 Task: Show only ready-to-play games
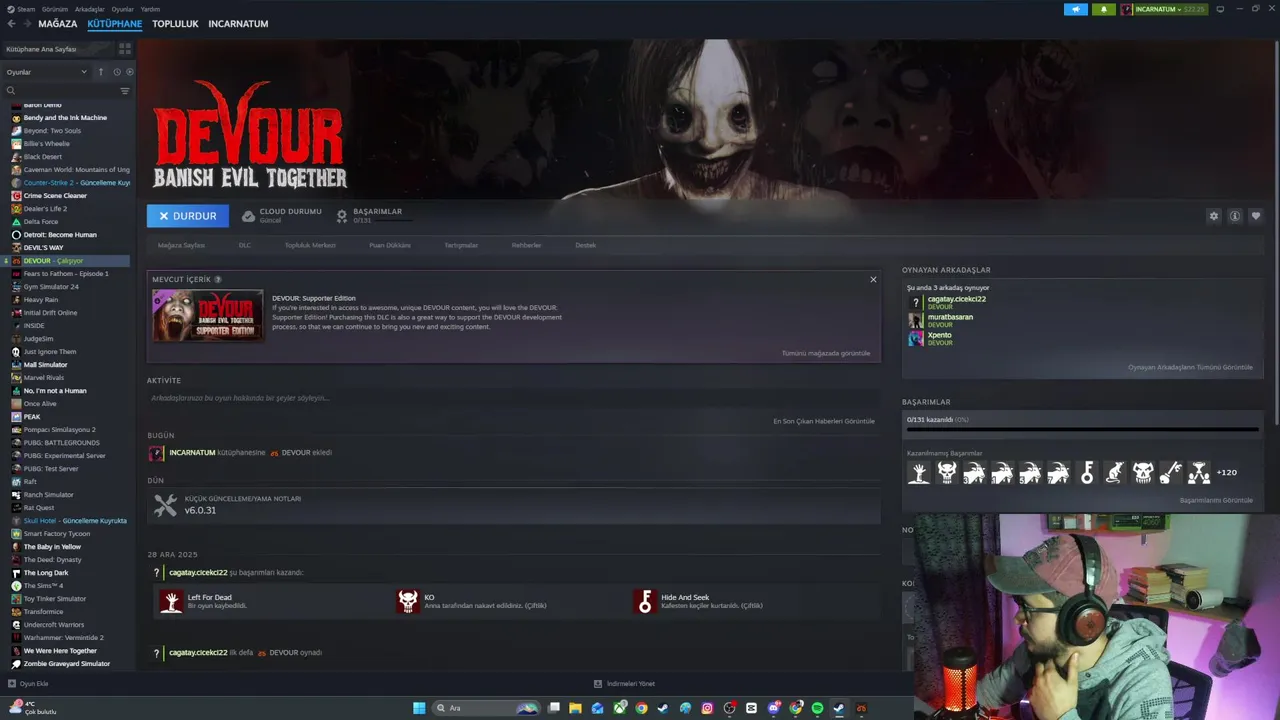[x=130, y=72]
